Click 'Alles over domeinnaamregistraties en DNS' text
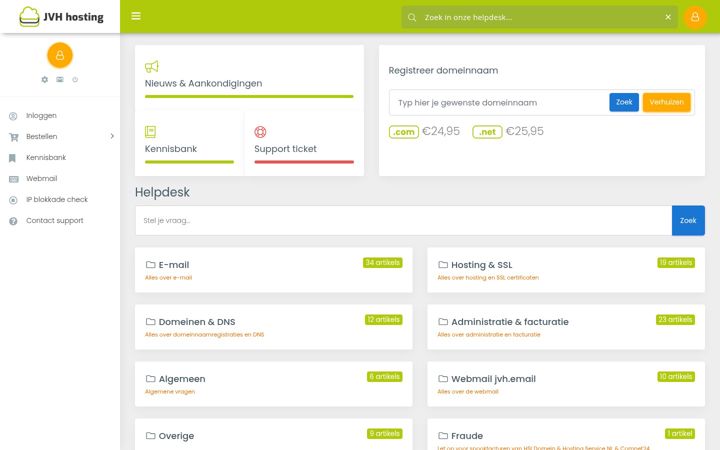 click(x=204, y=335)
